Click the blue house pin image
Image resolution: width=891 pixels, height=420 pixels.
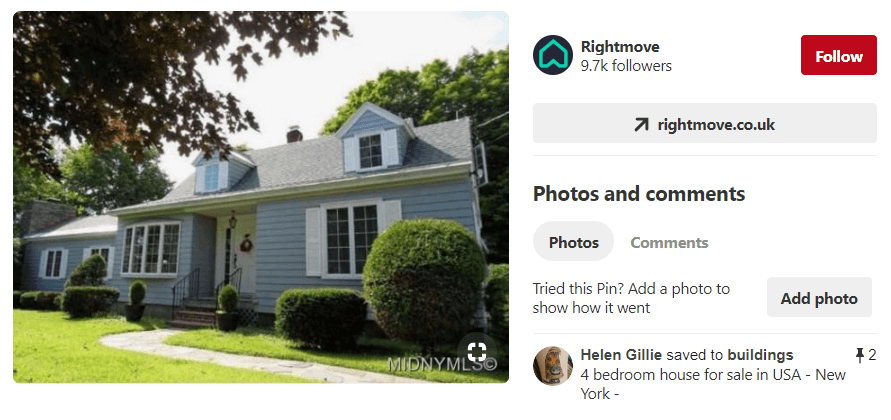261,197
